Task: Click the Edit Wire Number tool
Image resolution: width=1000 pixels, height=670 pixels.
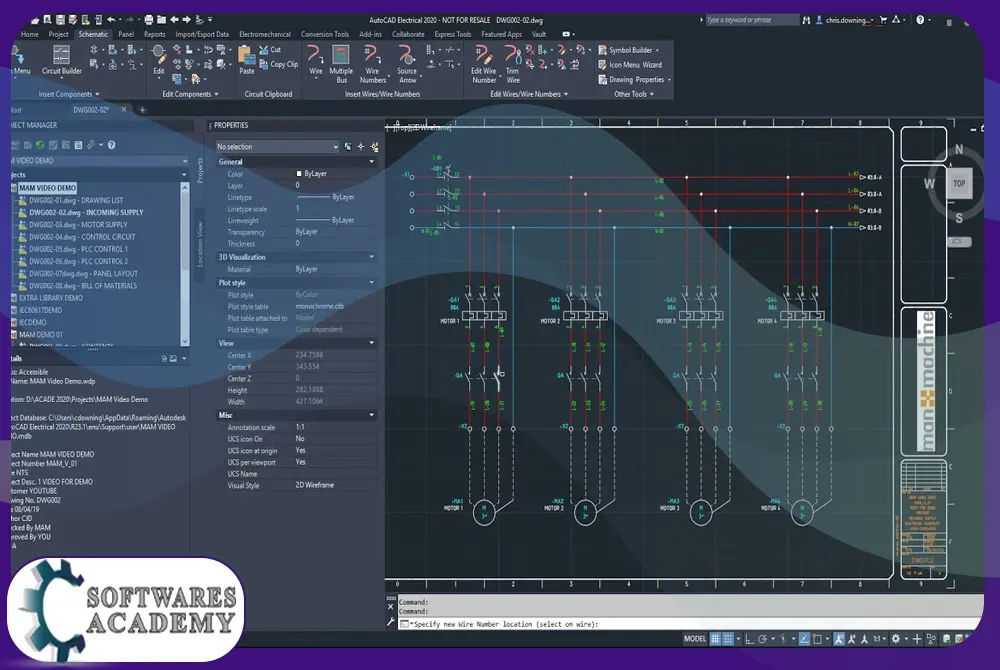Action: [483, 64]
